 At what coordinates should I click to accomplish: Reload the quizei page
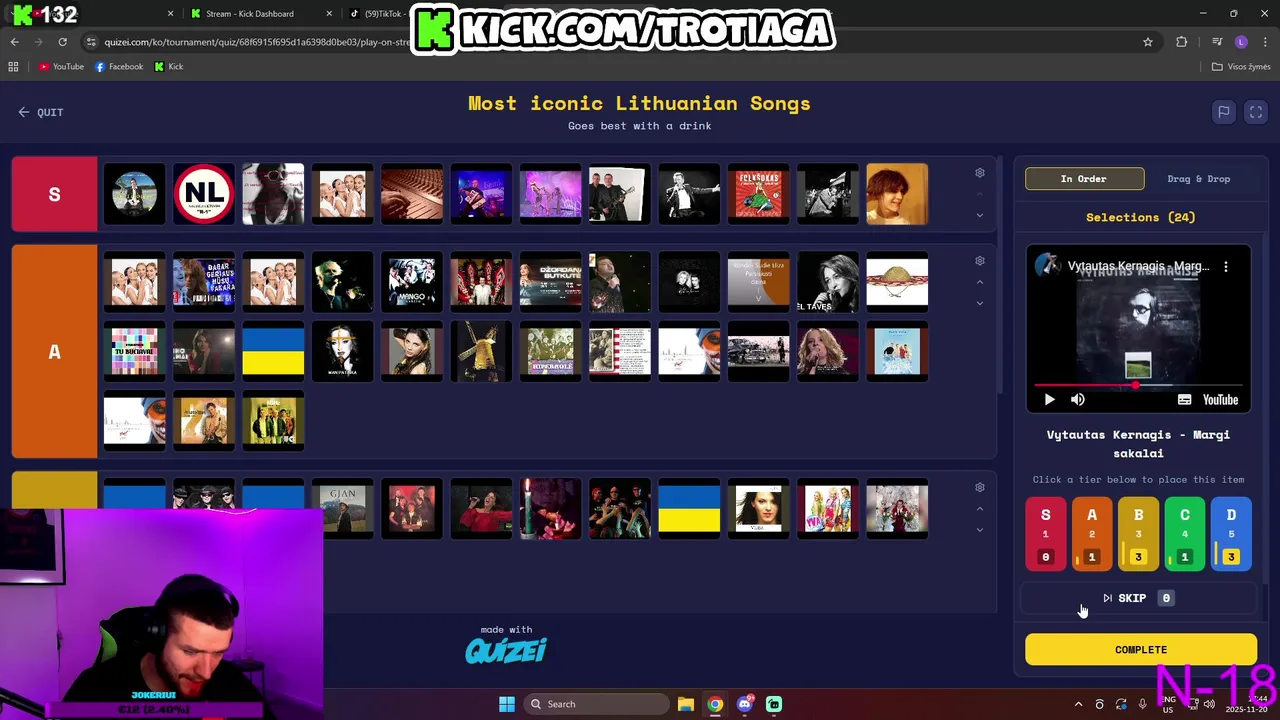(x=62, y=42)
